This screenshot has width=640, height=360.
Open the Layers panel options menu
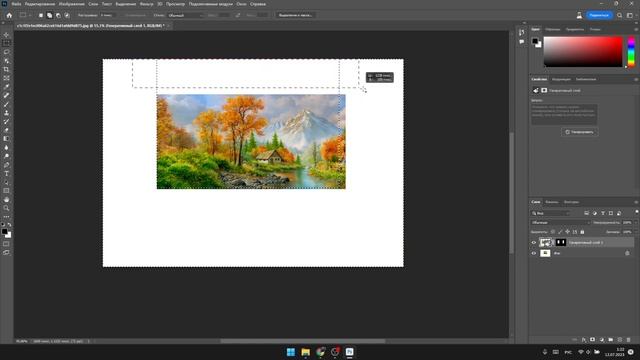636,202
